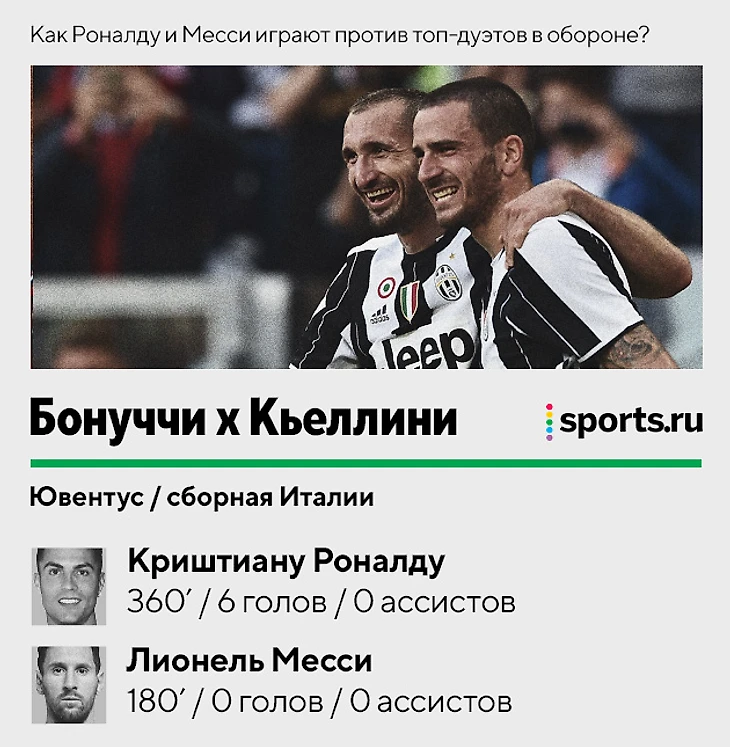Click the round cockade badge on the jersey
The image size is (730, 747).
386,287
